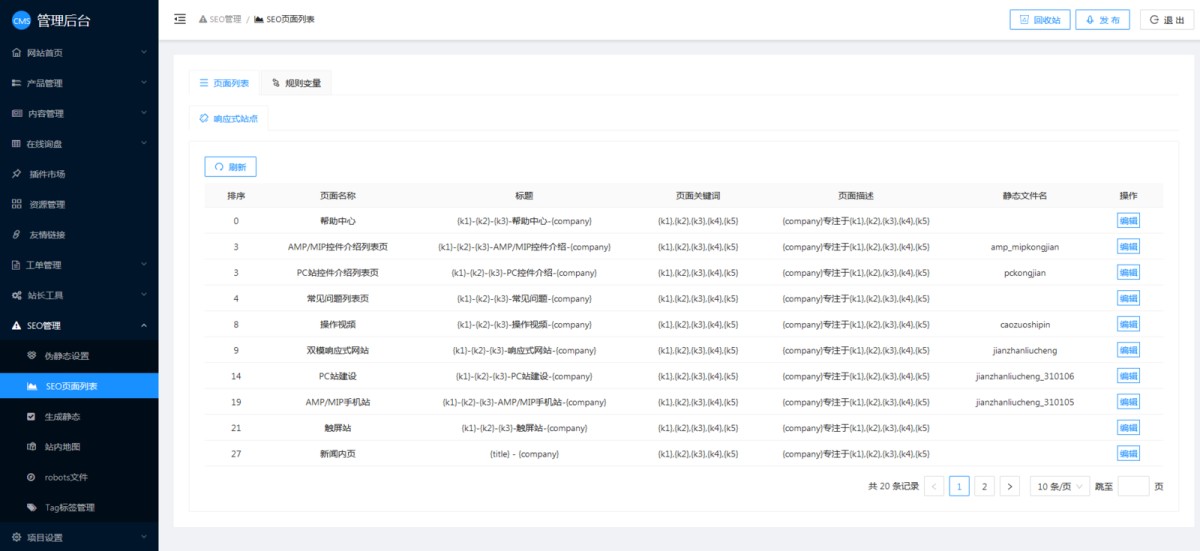Edit the 触屏站 row
The height and width of the screenshot is (551, 1200).
[1128, 427]
